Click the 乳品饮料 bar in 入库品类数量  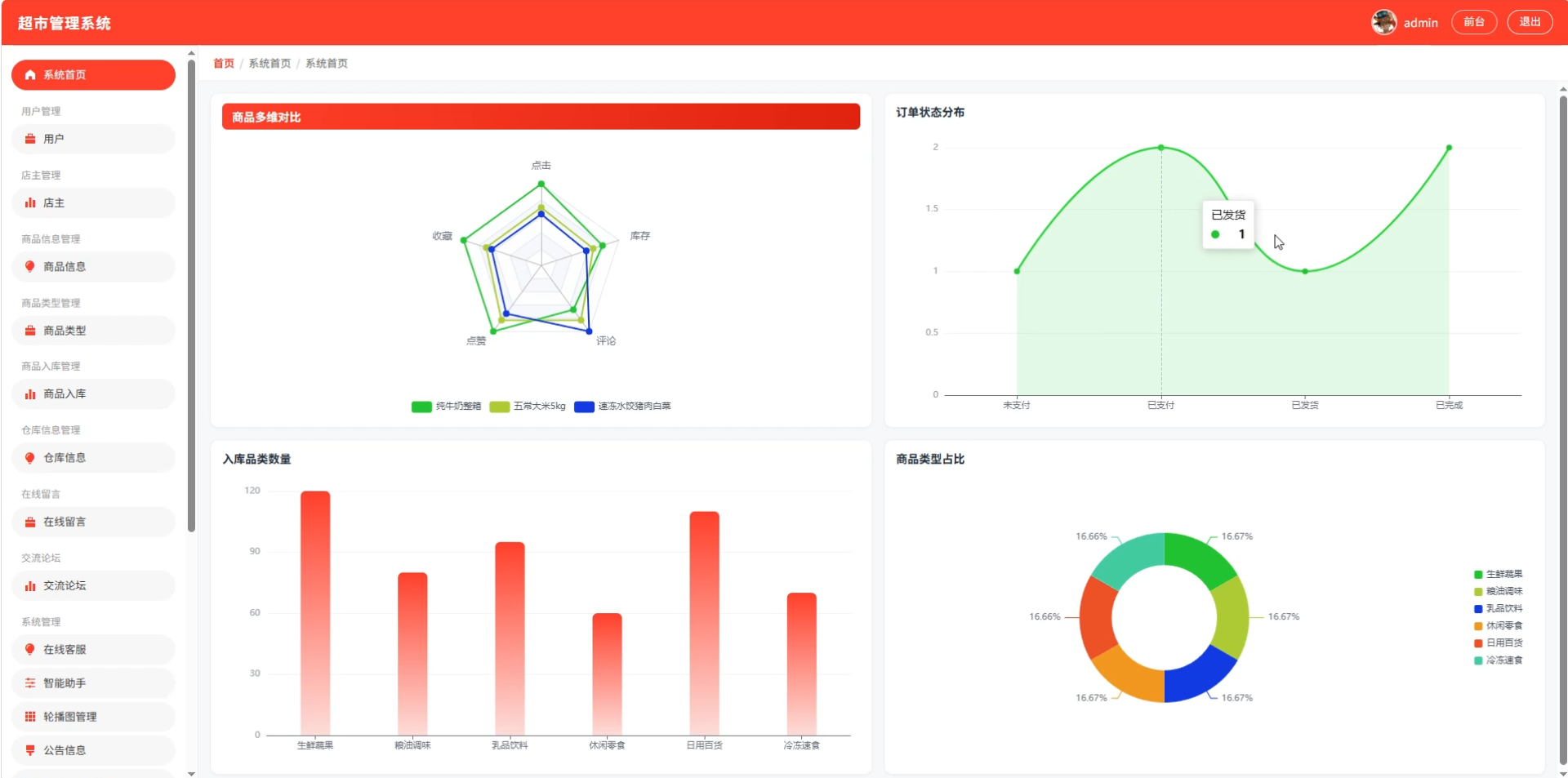coord(510,638)
